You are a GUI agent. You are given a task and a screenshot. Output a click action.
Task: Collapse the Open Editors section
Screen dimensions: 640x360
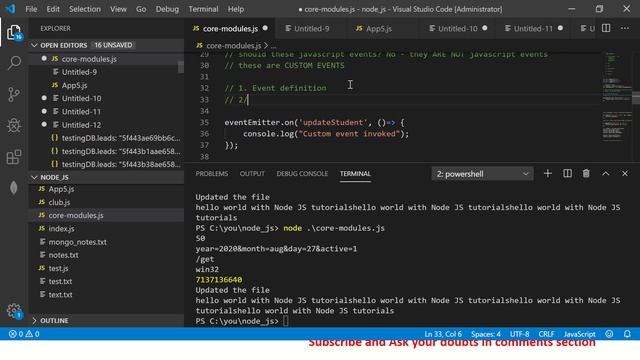106,45
